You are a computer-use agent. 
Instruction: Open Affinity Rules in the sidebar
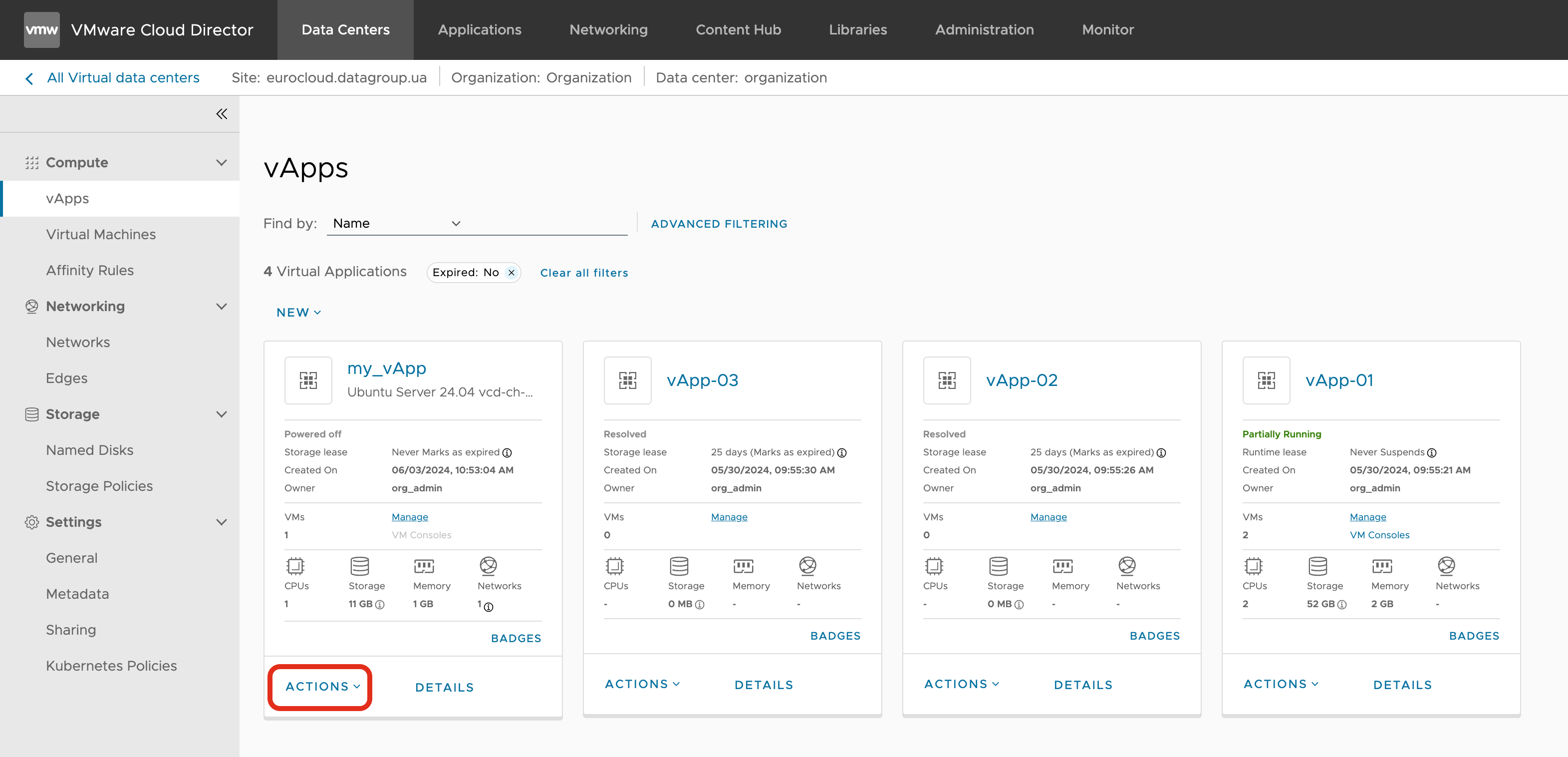90,271
